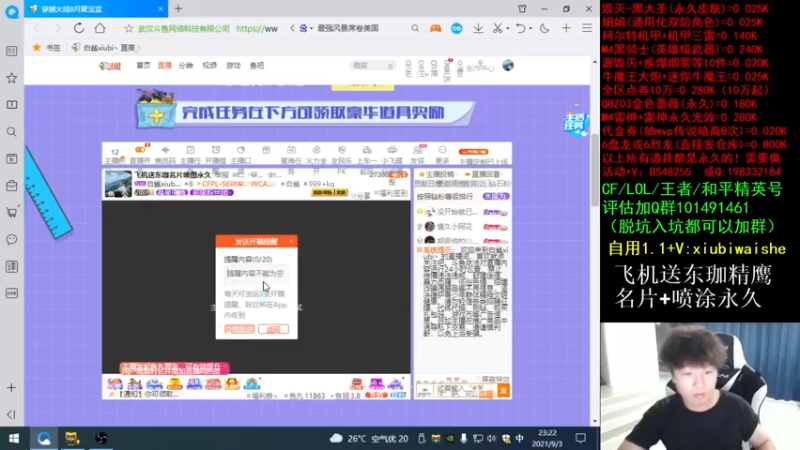Image resolution: width=800 pixels, height=450 pixels.
Task: Close the 发送开播提醒 dialog
Action: 291,241
